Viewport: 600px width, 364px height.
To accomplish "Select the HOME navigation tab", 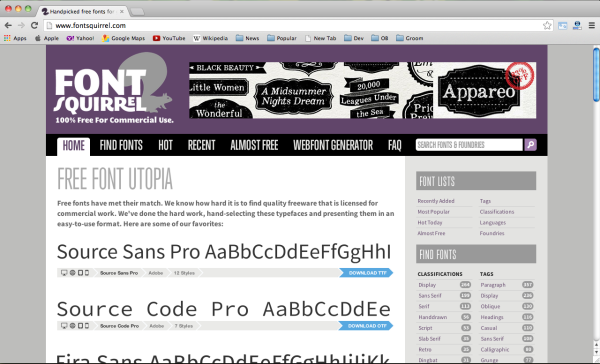I will click(73, 146).
